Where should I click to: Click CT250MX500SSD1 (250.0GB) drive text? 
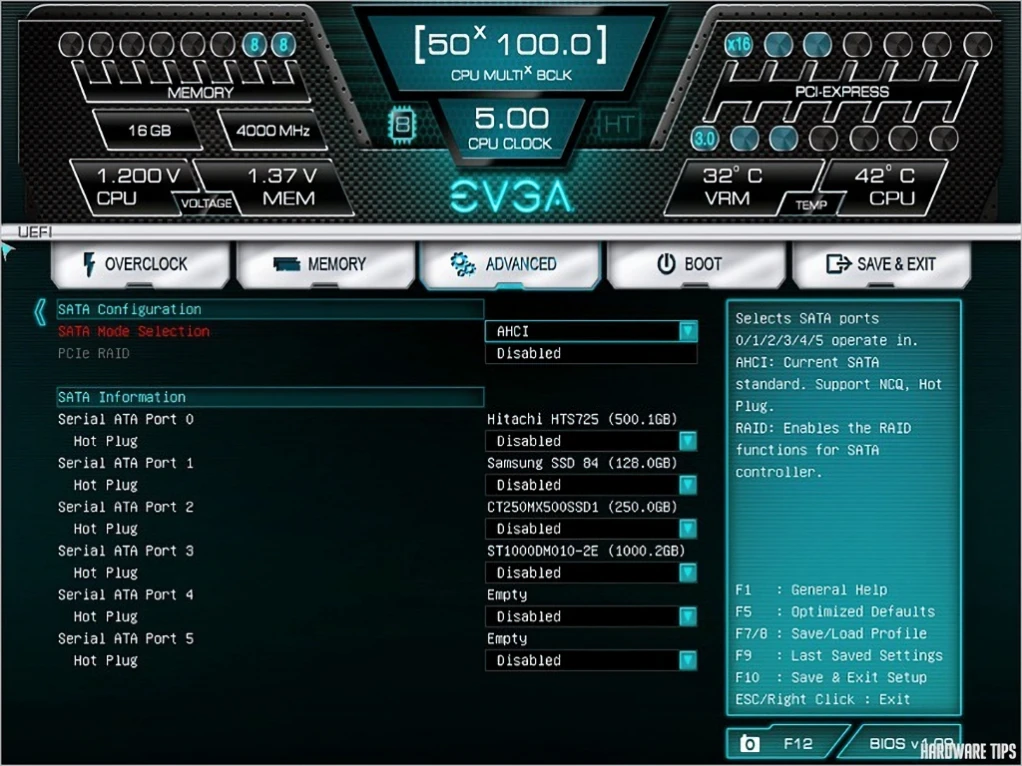(582, 507)
